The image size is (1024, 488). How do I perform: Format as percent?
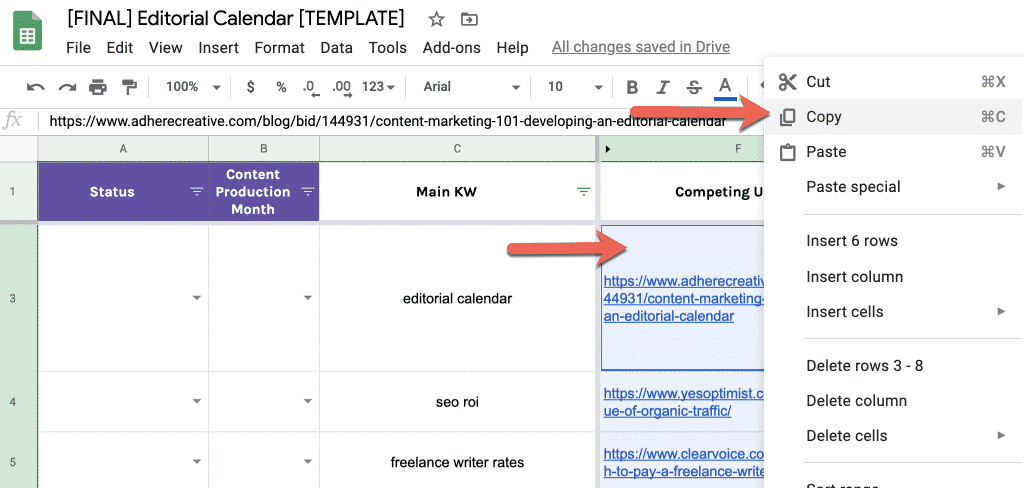[281, 87]
